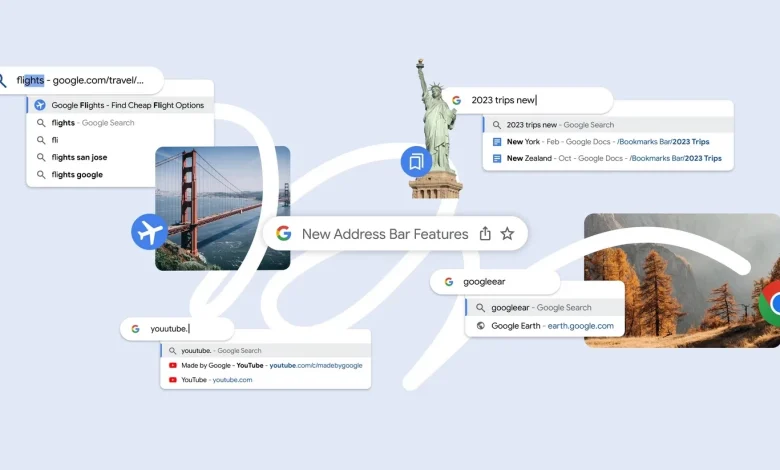Click the magnifier icon in the flights address bar

(2, 80)
